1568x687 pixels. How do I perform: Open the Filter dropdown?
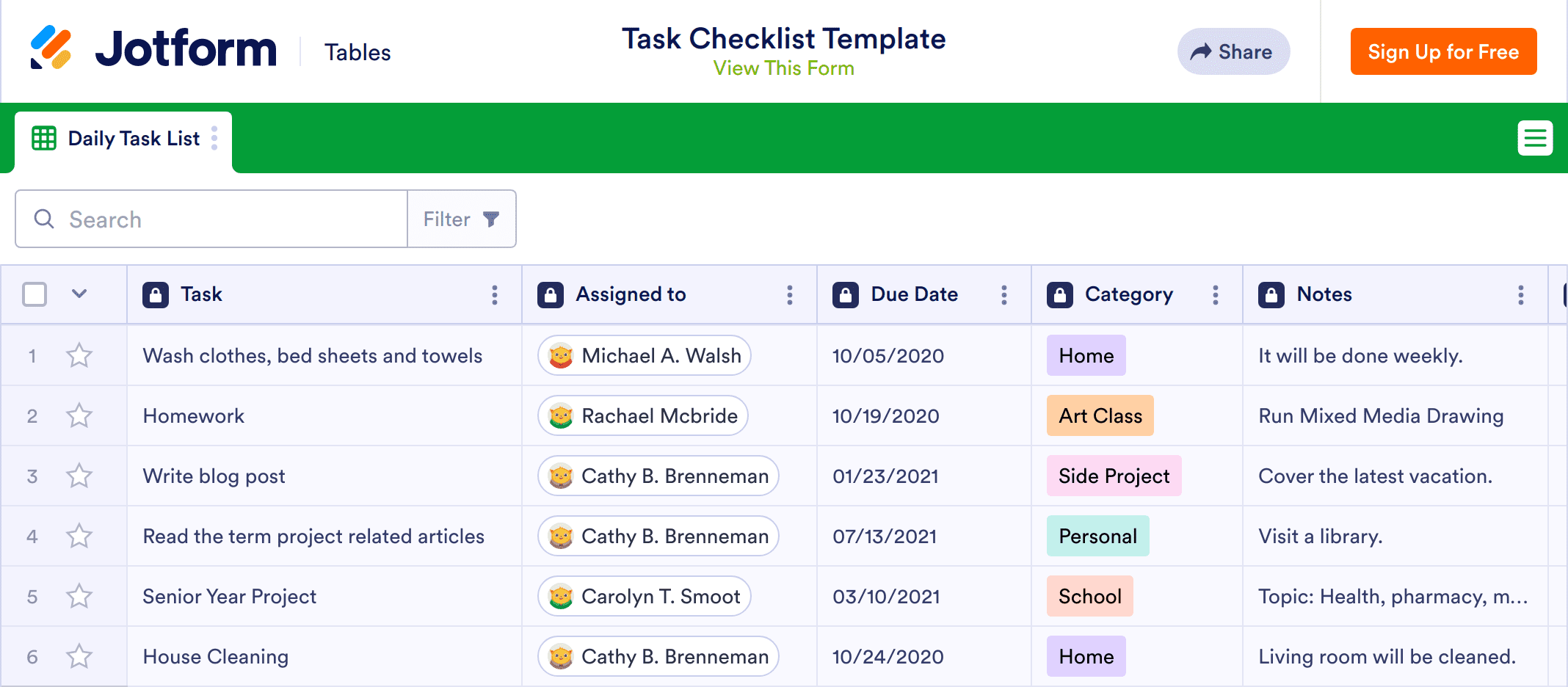click(462, 219)
